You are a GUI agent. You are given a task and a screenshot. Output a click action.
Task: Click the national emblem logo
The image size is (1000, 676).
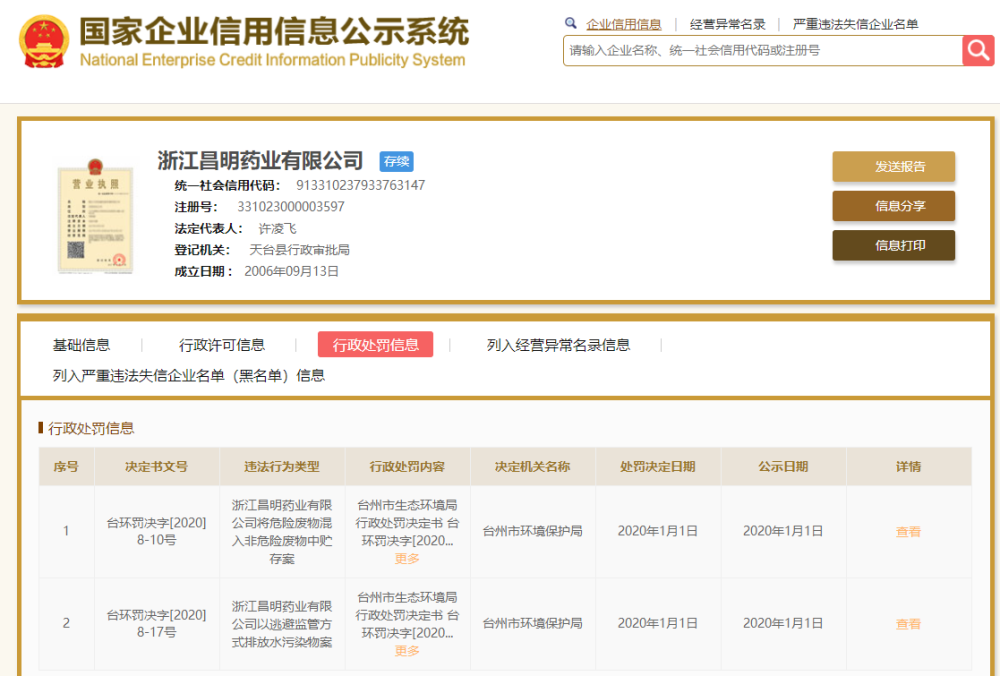click(x=43, y=41)
